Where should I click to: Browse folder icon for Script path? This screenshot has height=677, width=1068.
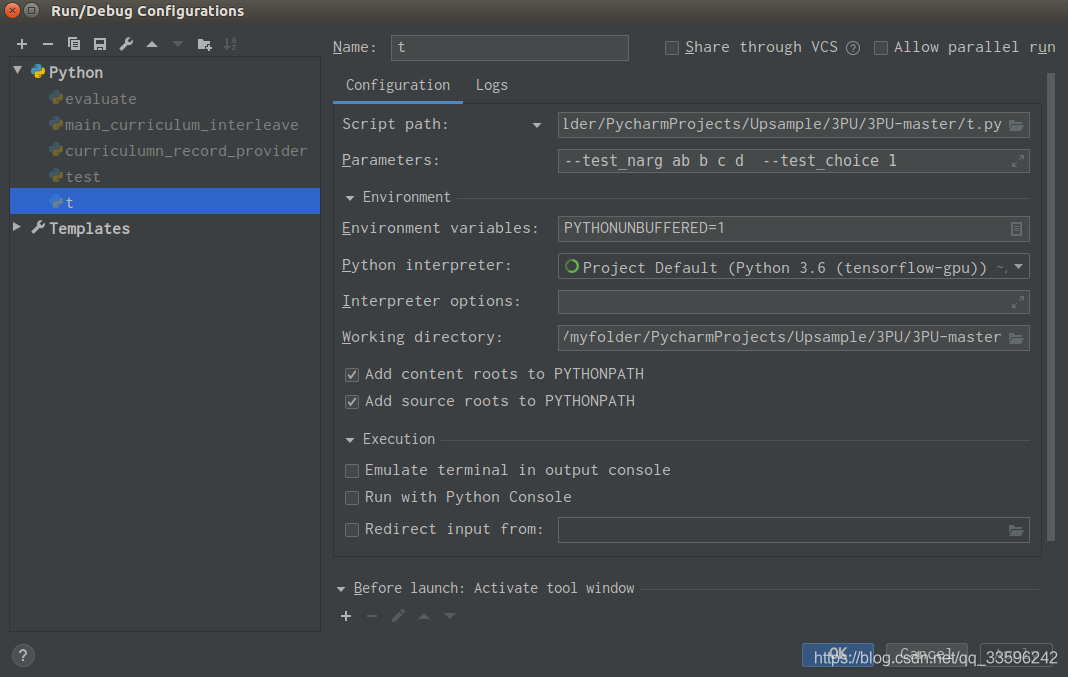[1016, 125]
